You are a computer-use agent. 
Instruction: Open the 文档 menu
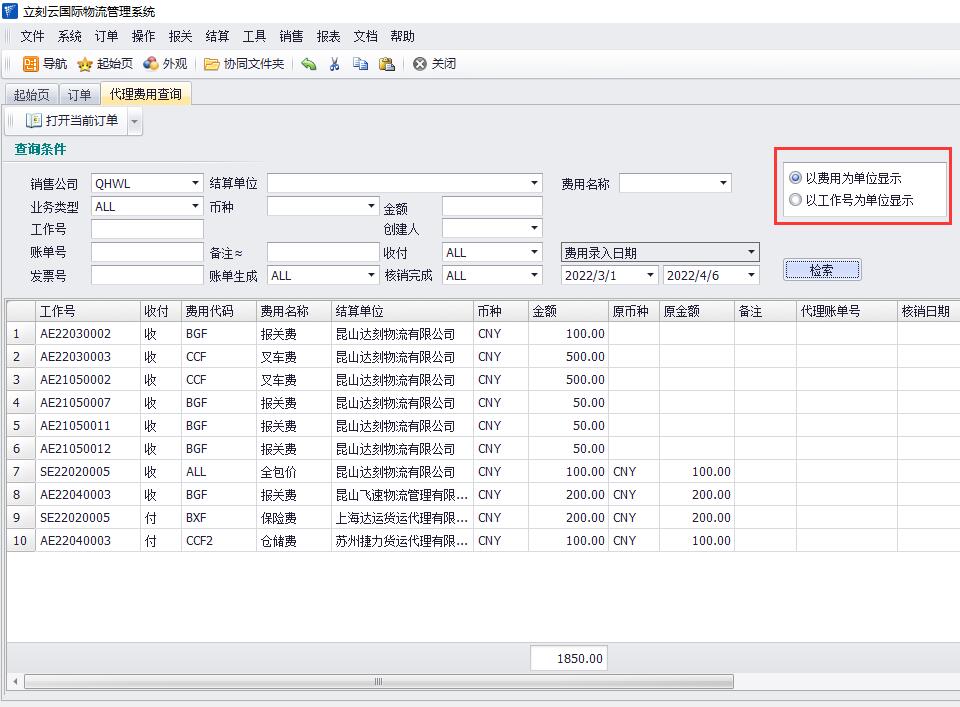tap(366, 36)
